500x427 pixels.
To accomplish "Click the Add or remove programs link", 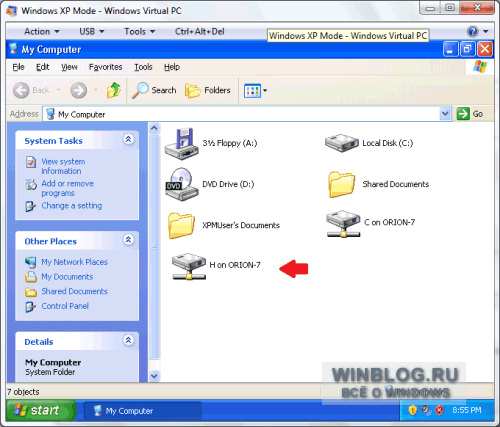I will [68, 188].
